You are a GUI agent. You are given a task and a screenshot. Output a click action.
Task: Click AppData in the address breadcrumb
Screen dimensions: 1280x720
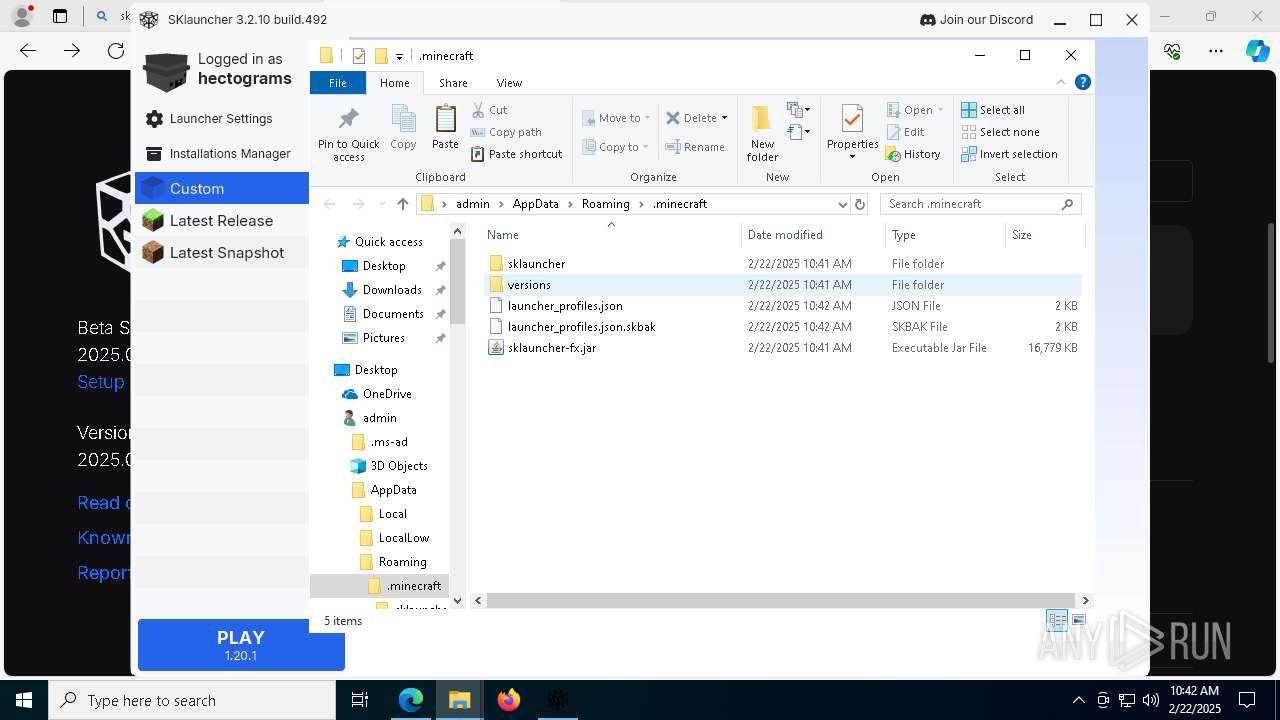click(x=535, y=204)
